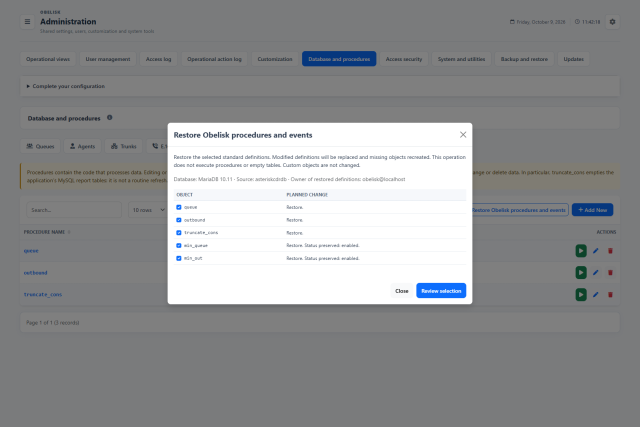Open the truncate_cons procedure link
Image resolution: width=640 pixels, height=427 pixels.
click(43, 294)
